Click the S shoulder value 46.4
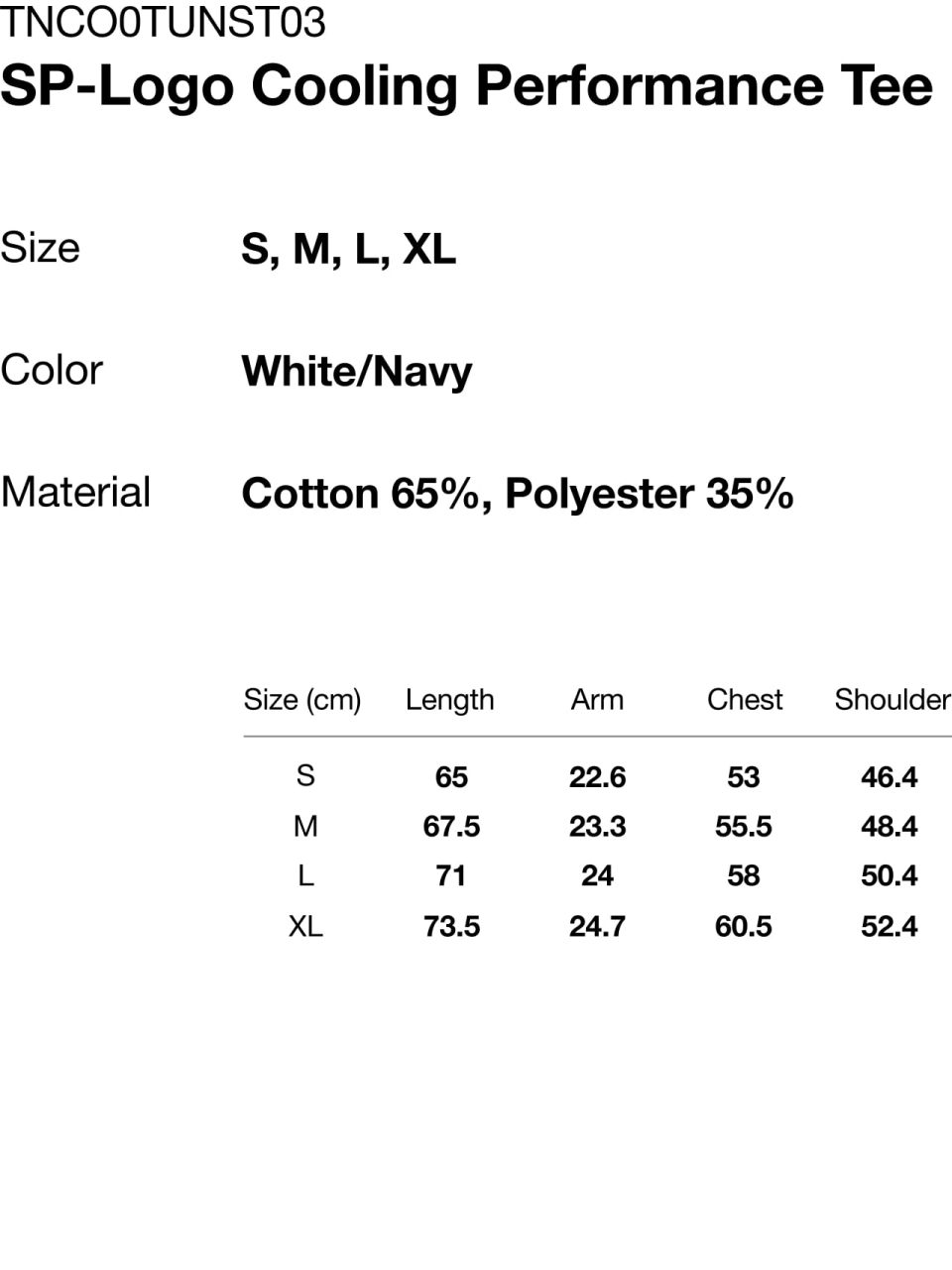This screenshot has width=952, height=1270. point(889,777)
